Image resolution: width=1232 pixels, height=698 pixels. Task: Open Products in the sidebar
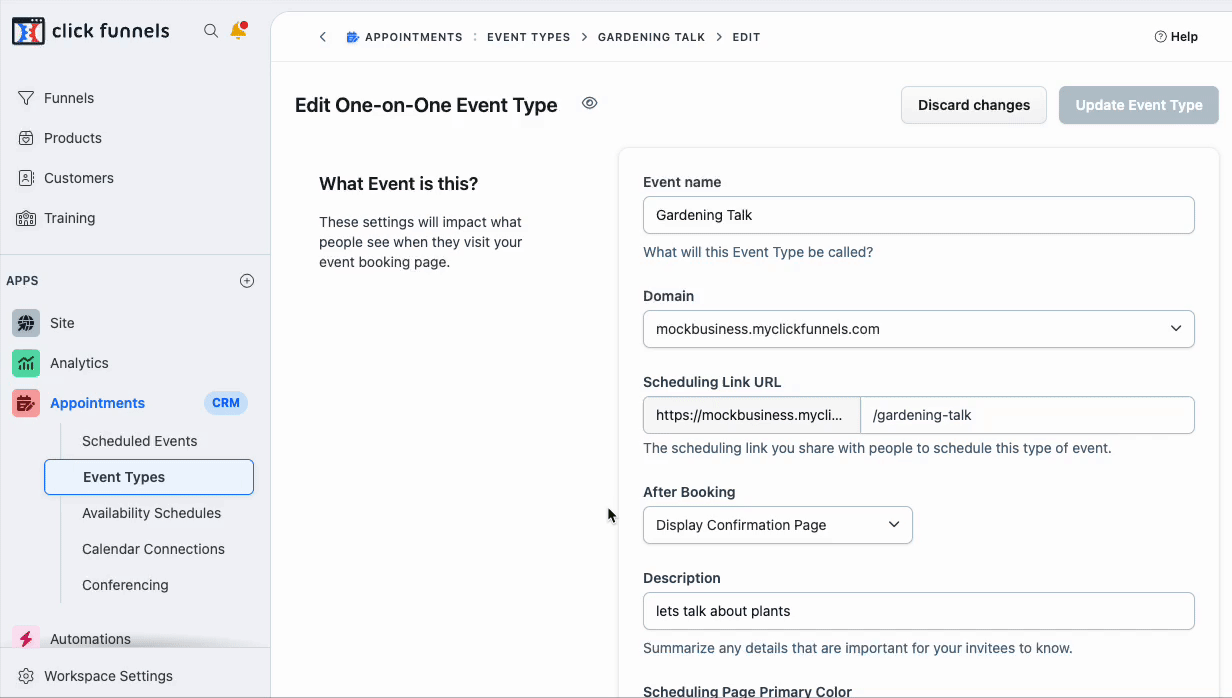[x=73, y=138]
